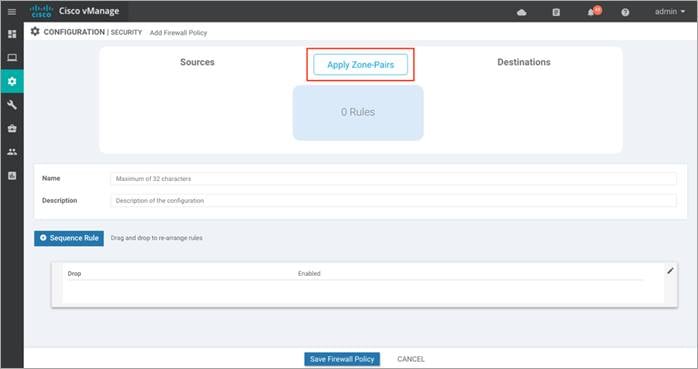This screenshot has height=369, width=698.
Task: Open the help question mark icon
Action: point(625,12)
